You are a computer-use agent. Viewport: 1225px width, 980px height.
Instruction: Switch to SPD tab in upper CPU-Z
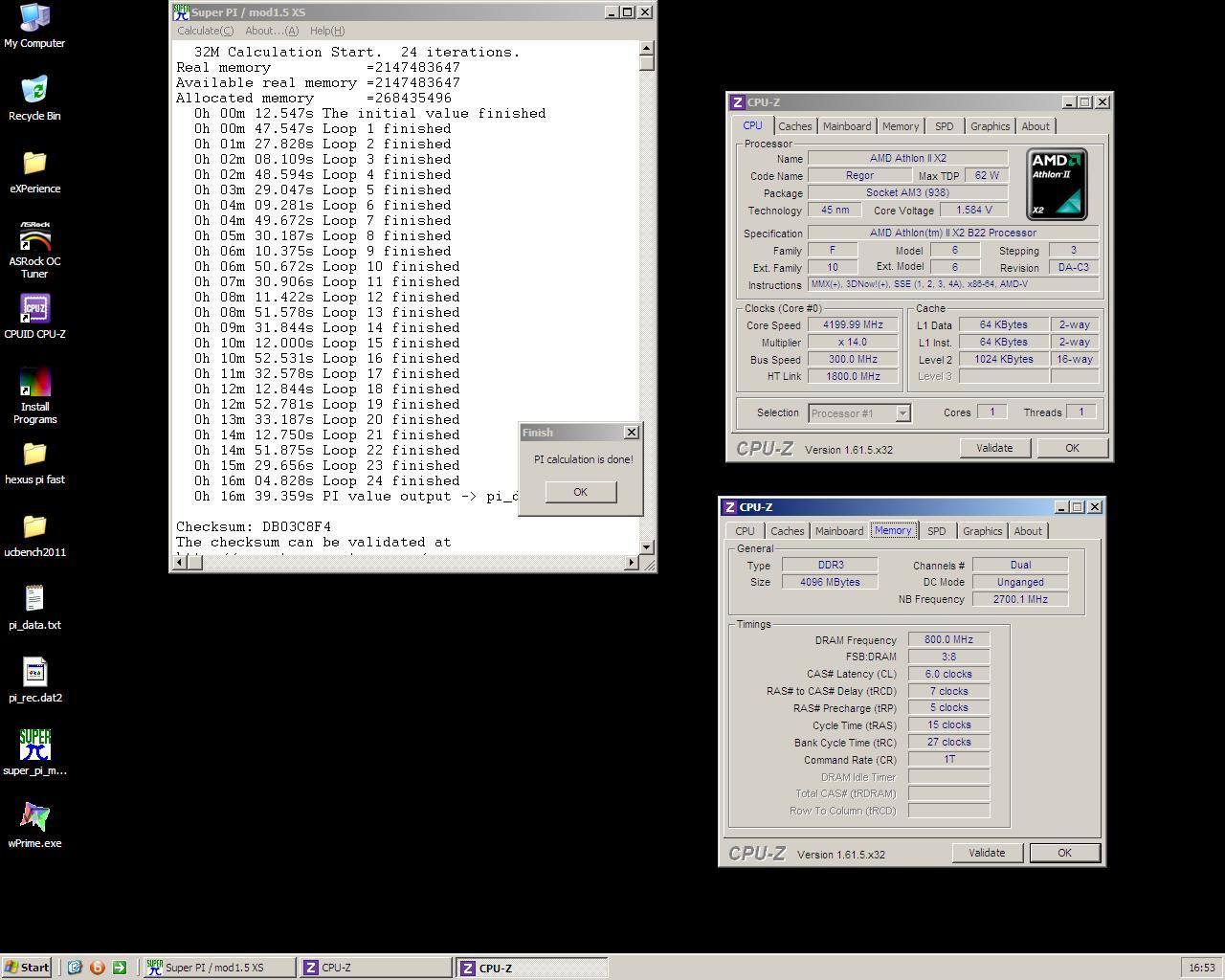pos(945,126)
